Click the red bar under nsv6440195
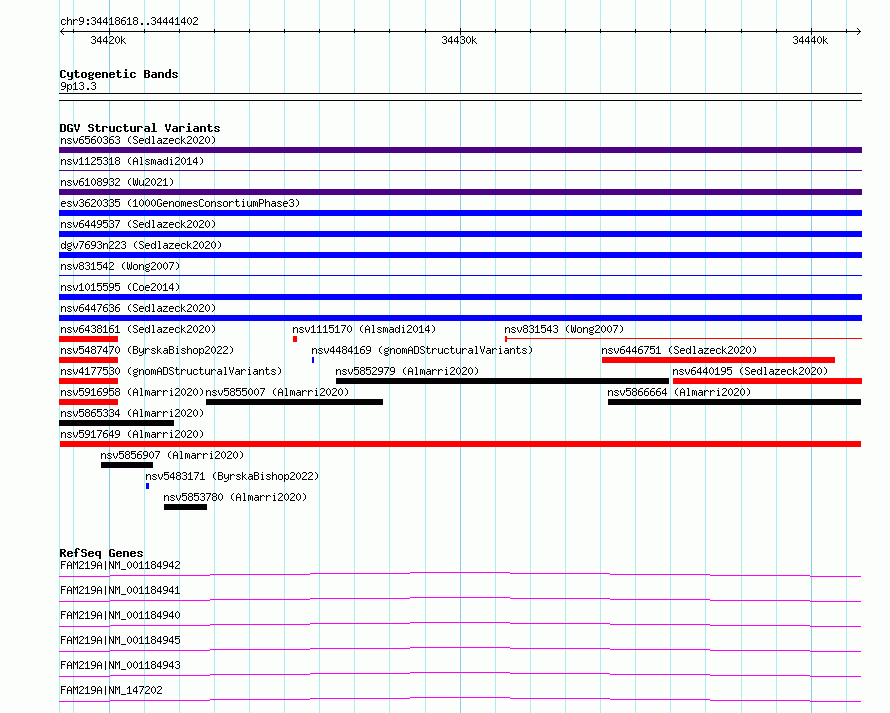 click(x=767, y=381)
